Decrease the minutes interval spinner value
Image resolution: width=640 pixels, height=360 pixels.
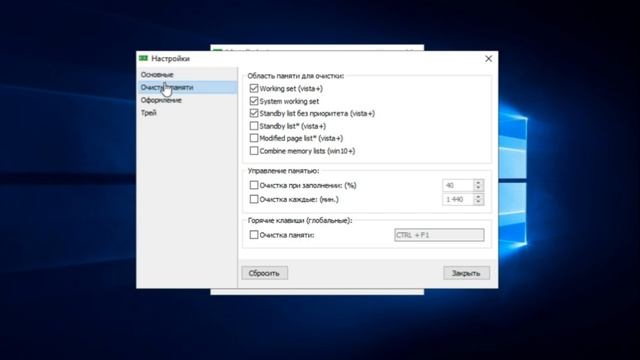click(x=479, y=202)
